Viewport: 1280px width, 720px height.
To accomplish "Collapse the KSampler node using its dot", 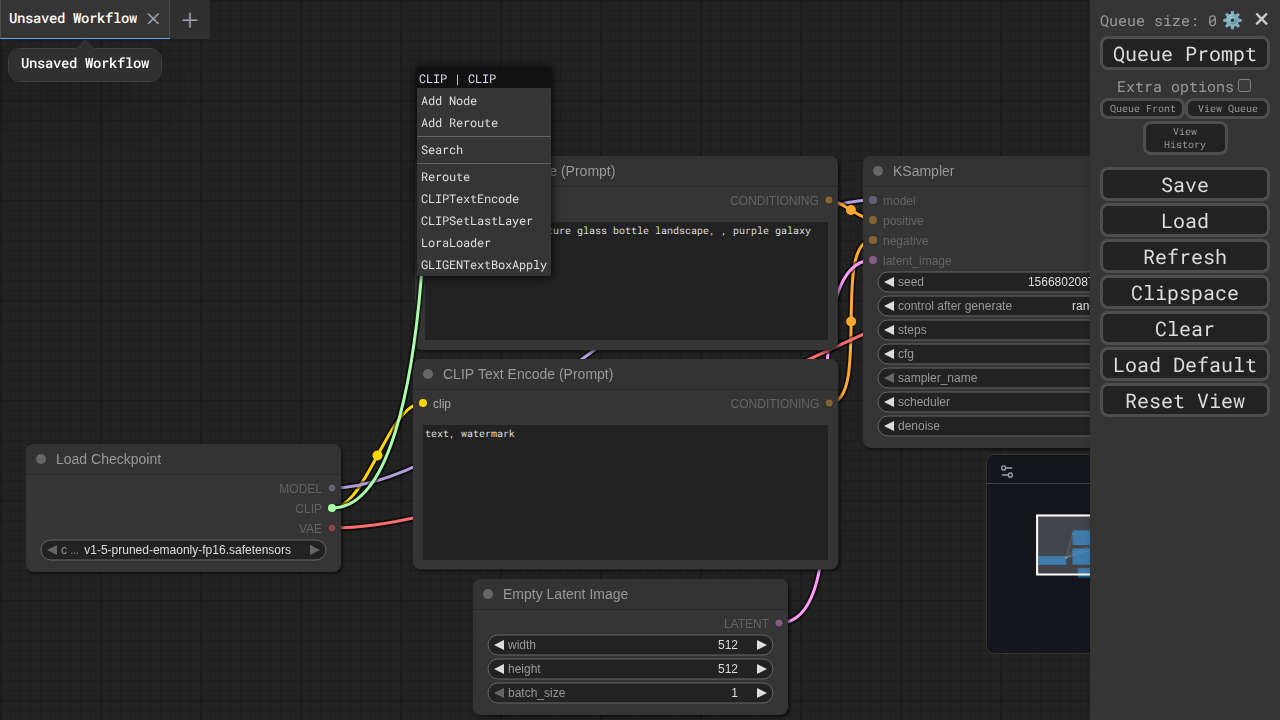I will point(878,171).
